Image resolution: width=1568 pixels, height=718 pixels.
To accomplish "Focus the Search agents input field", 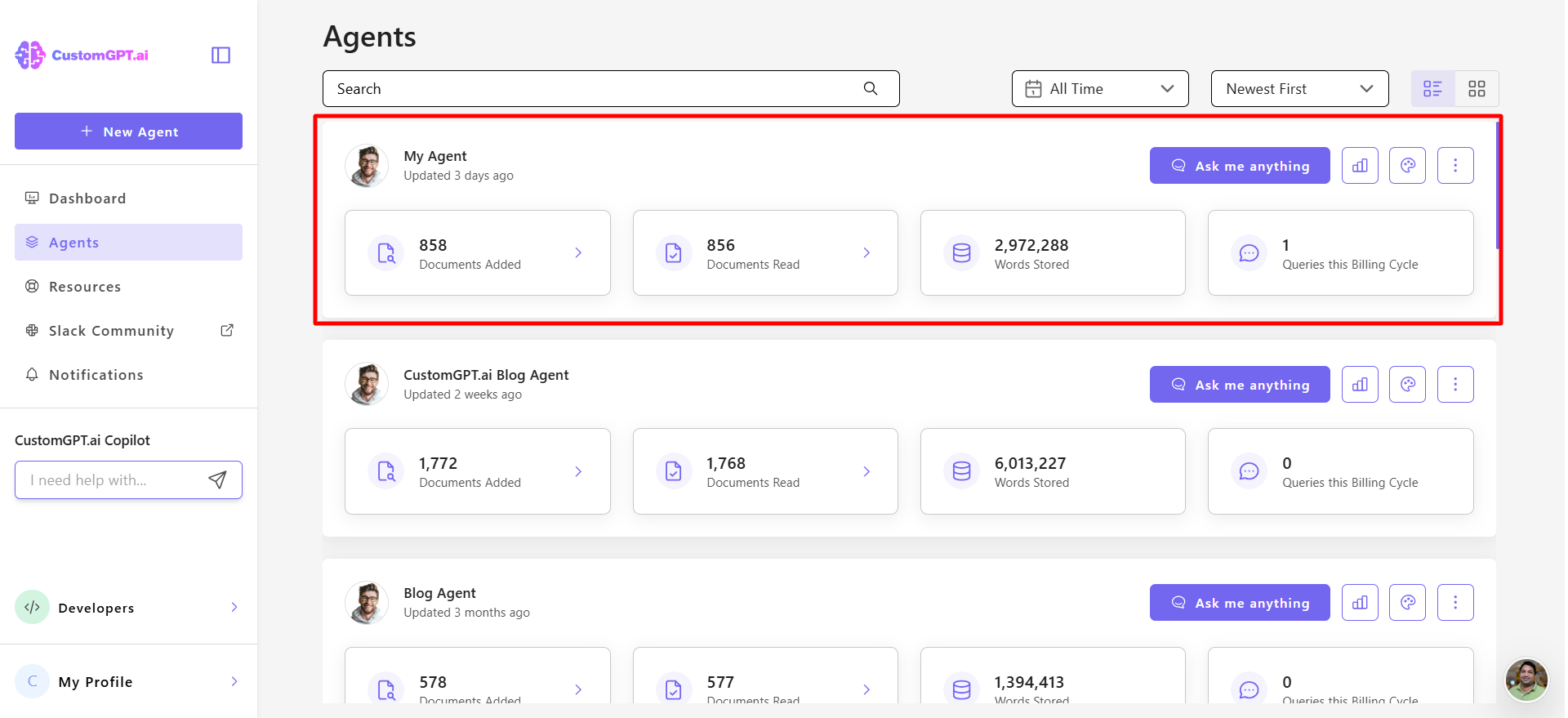I will point(611,88).
